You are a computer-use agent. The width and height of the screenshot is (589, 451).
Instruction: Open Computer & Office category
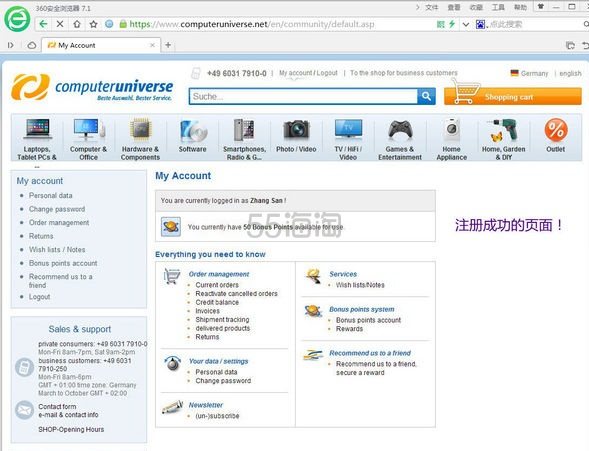click(x=89, y=139)
